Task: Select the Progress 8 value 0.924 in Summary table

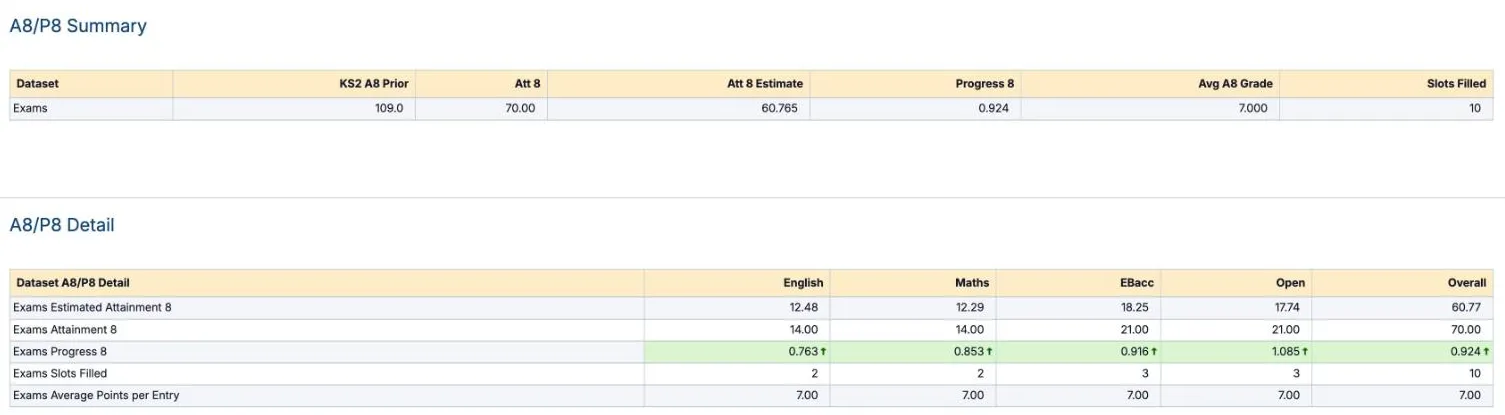Action: coord(994,108)
